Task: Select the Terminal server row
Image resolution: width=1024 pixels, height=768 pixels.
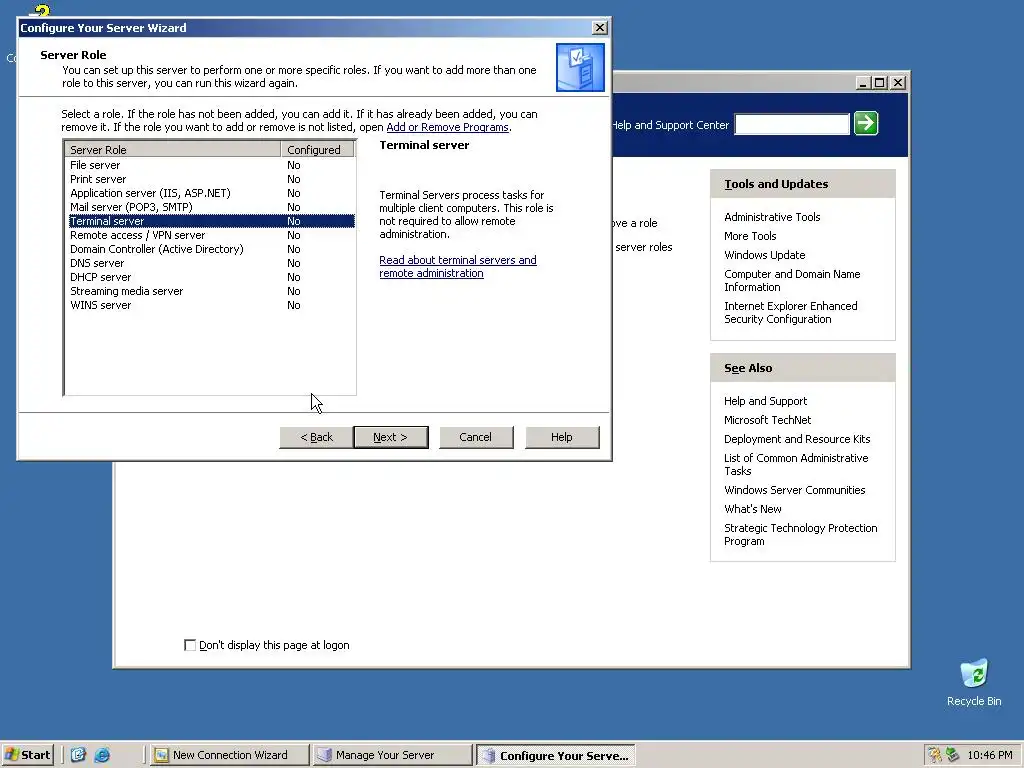Action: (x=212, y=221)
